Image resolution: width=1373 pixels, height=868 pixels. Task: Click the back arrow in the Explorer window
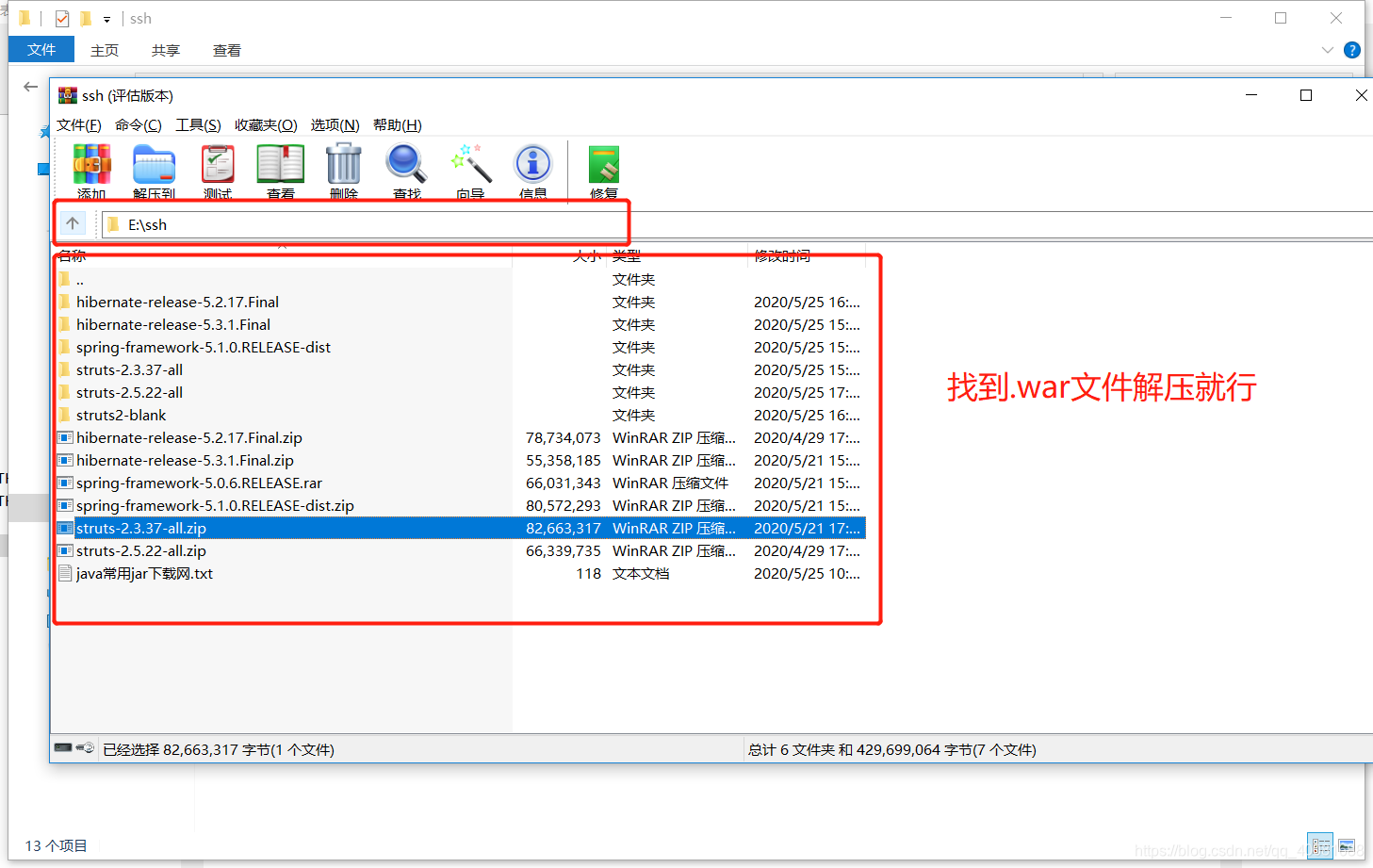point(31,87)
